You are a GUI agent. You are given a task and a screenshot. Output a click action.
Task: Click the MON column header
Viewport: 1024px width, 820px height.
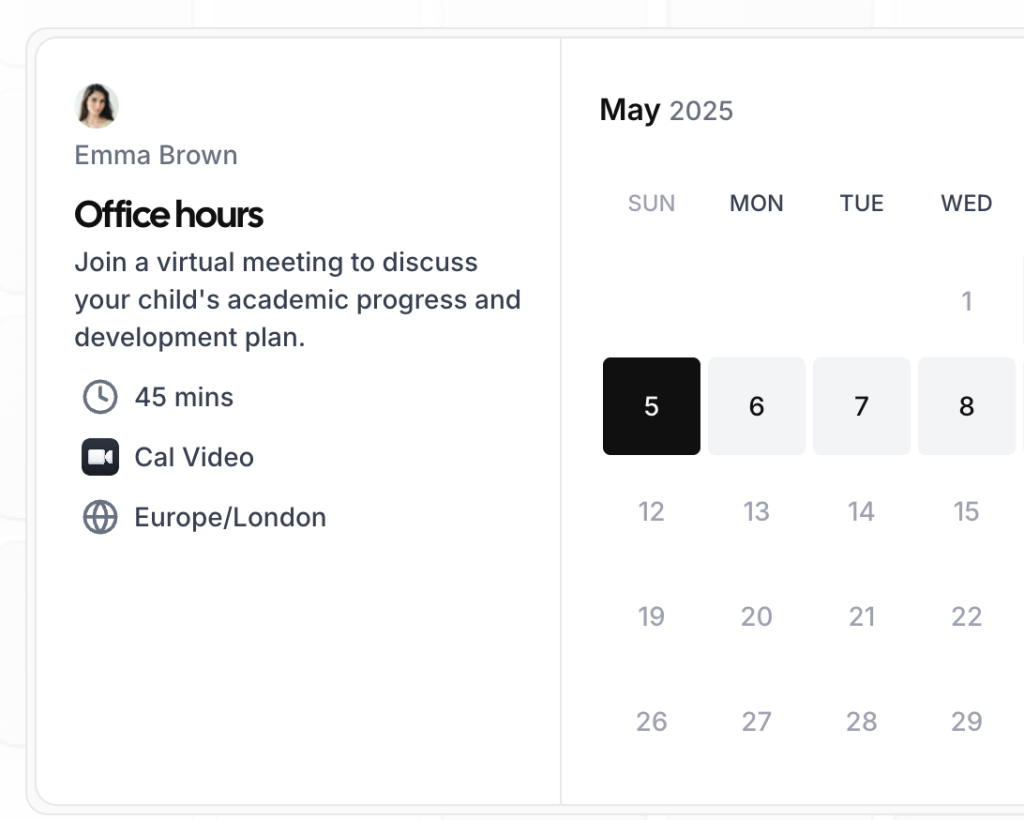click(x=756, y=203)
